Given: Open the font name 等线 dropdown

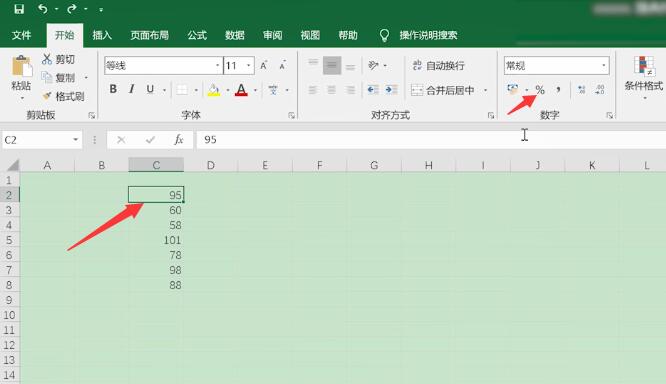Looking at the screenshot, I should coord(217,65).
